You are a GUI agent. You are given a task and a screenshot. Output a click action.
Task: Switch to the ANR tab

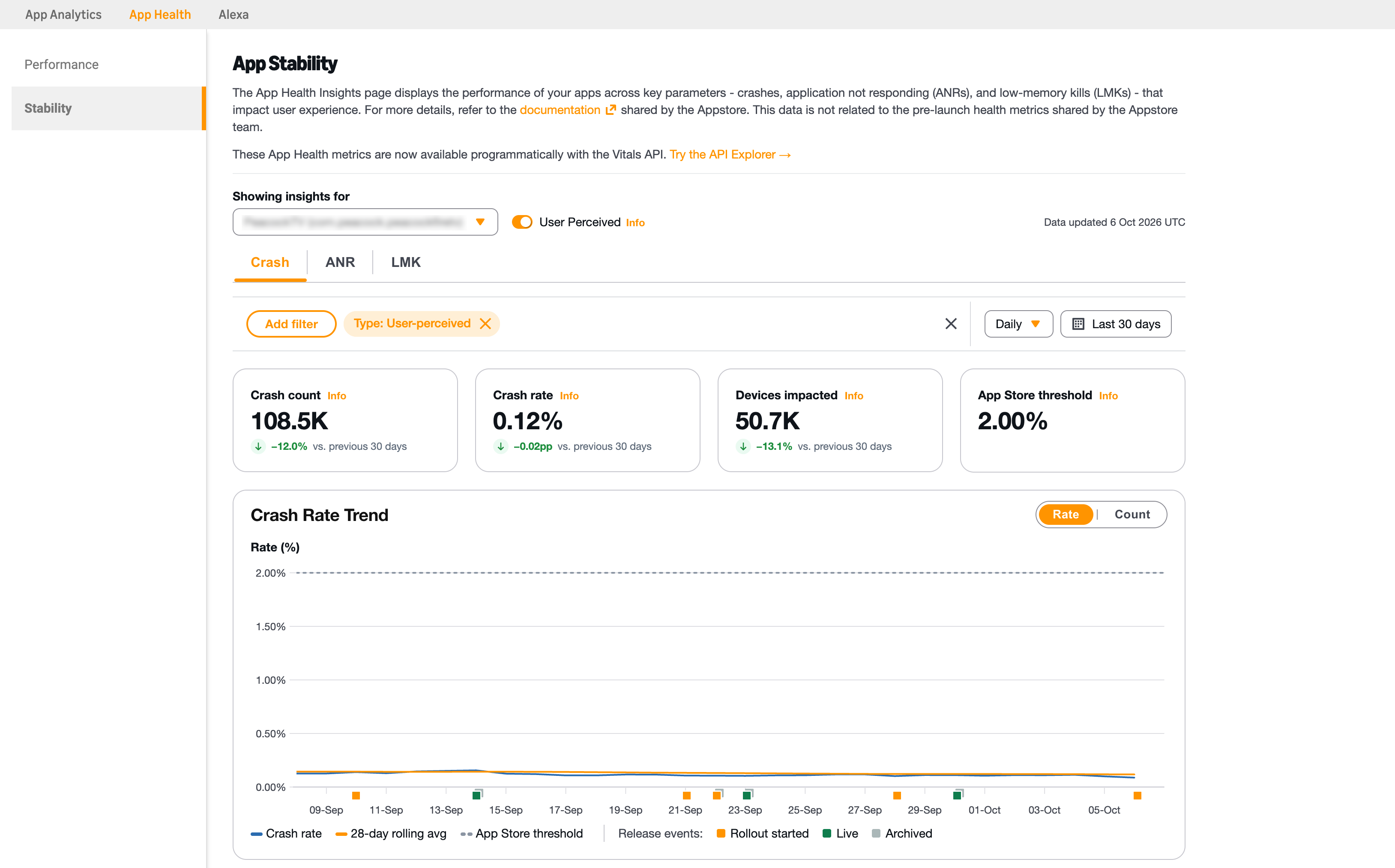[x=340, y=262]
